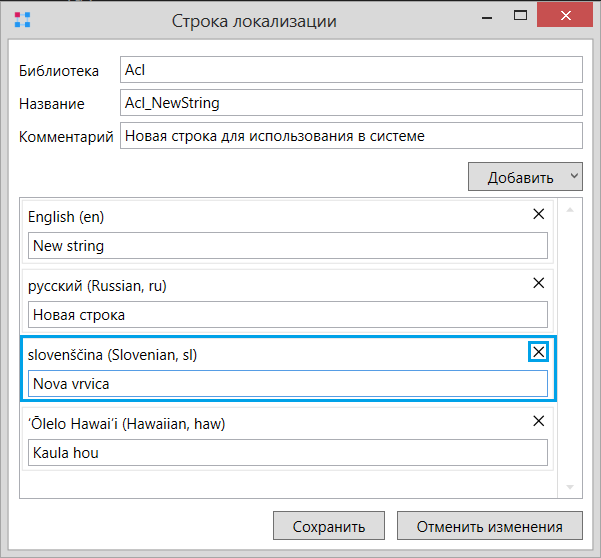Edit the Название field Acl_NewString

pyautogui.click(x=351, y=102)
